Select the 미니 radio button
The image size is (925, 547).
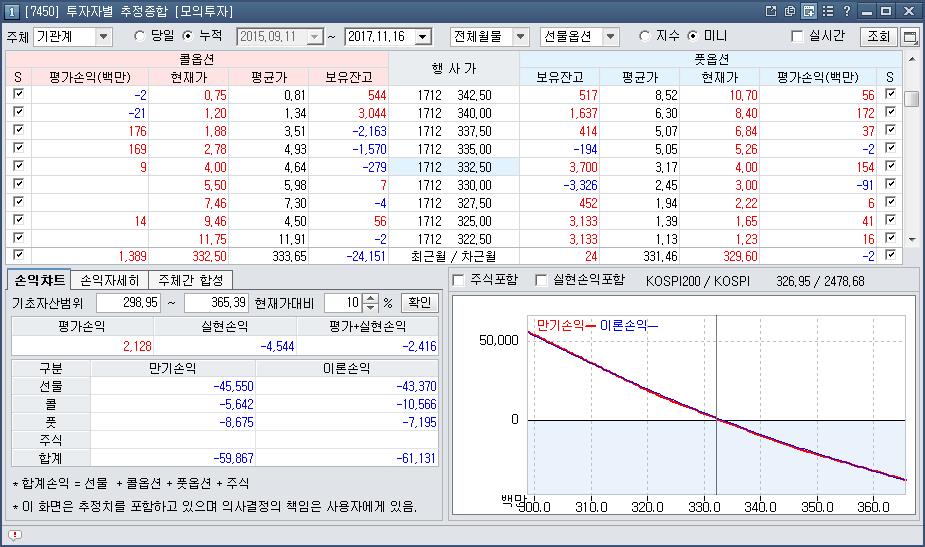693,36
